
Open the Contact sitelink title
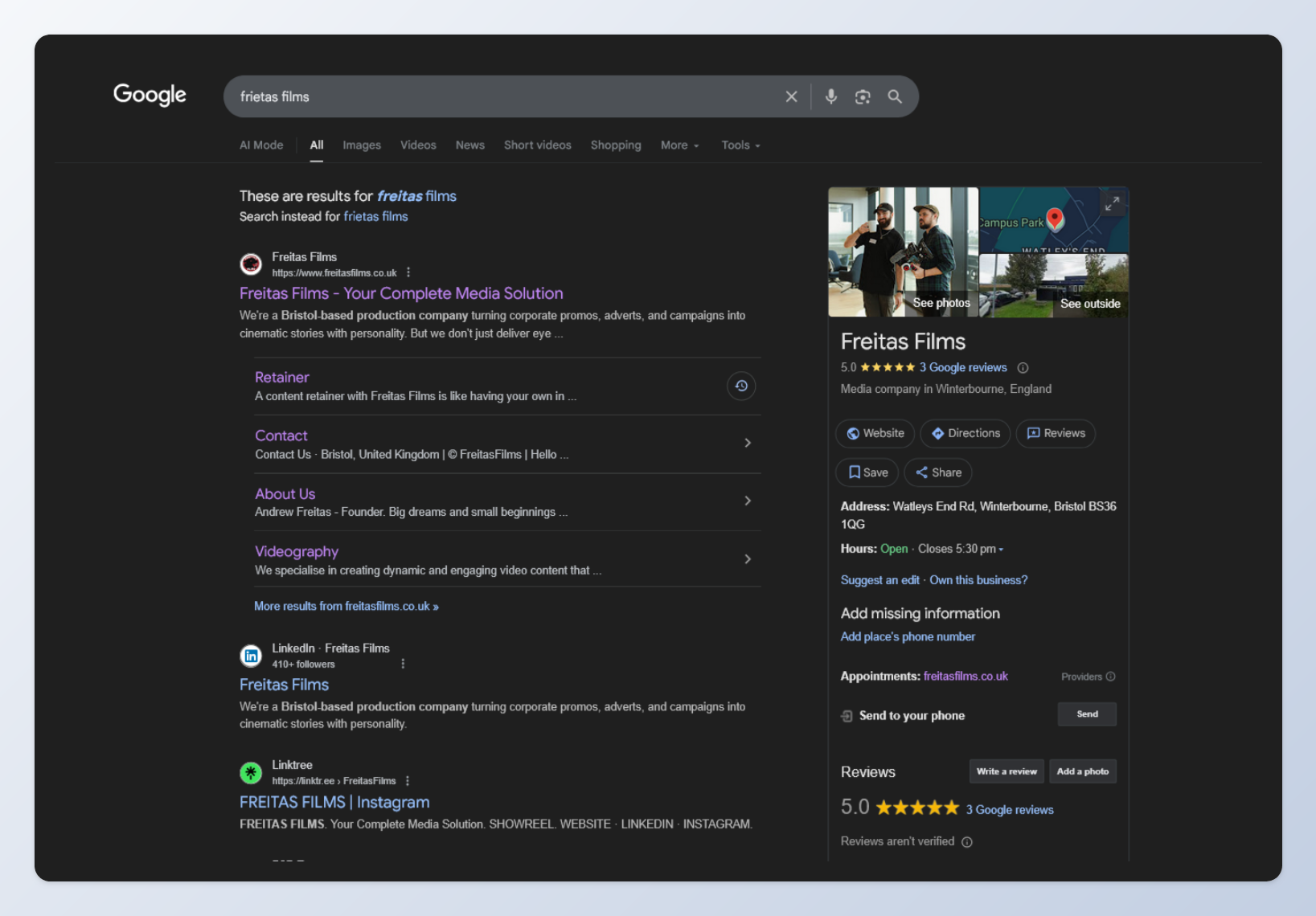coord(281,436)
